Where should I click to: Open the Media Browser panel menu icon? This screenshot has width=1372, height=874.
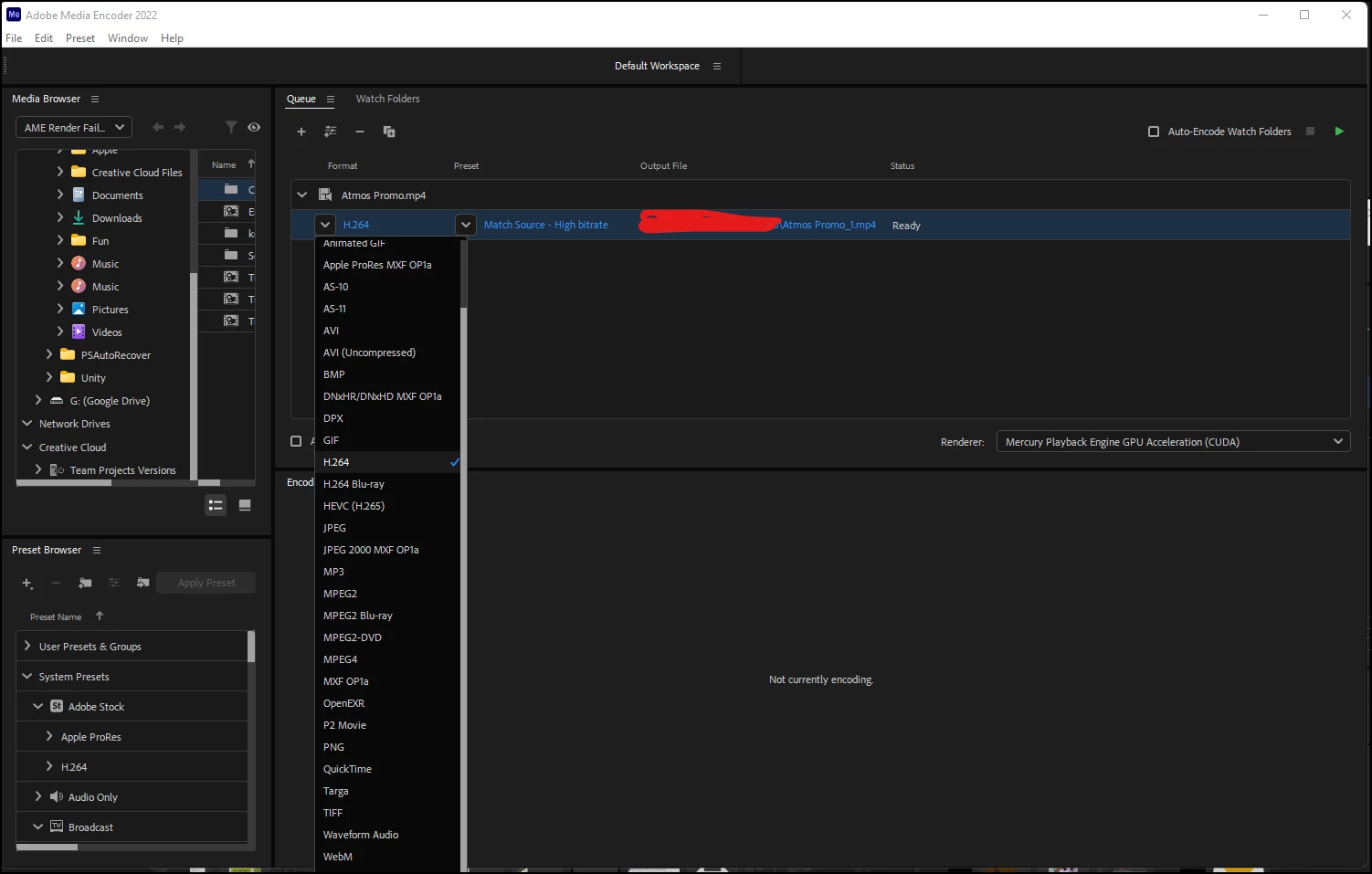95,99
